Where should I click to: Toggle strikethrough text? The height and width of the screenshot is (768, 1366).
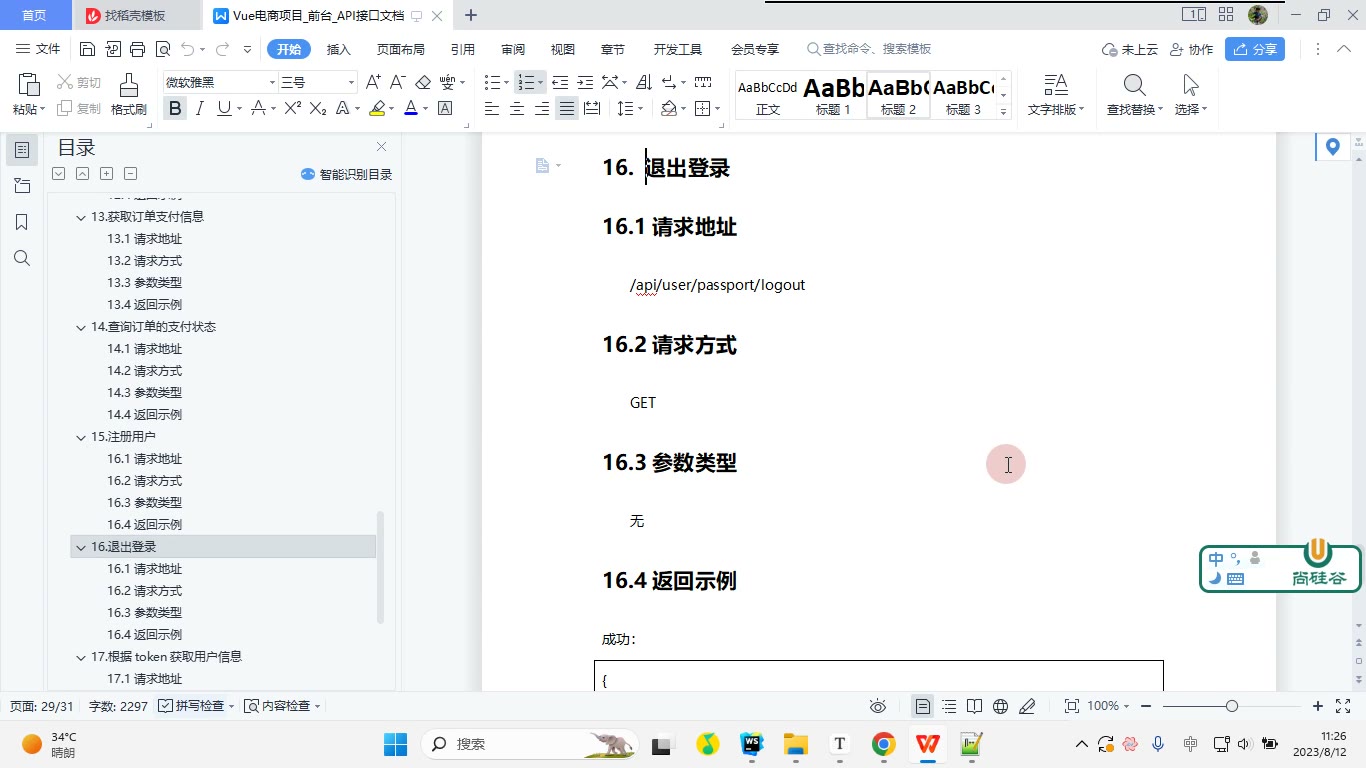coord(258,108)
